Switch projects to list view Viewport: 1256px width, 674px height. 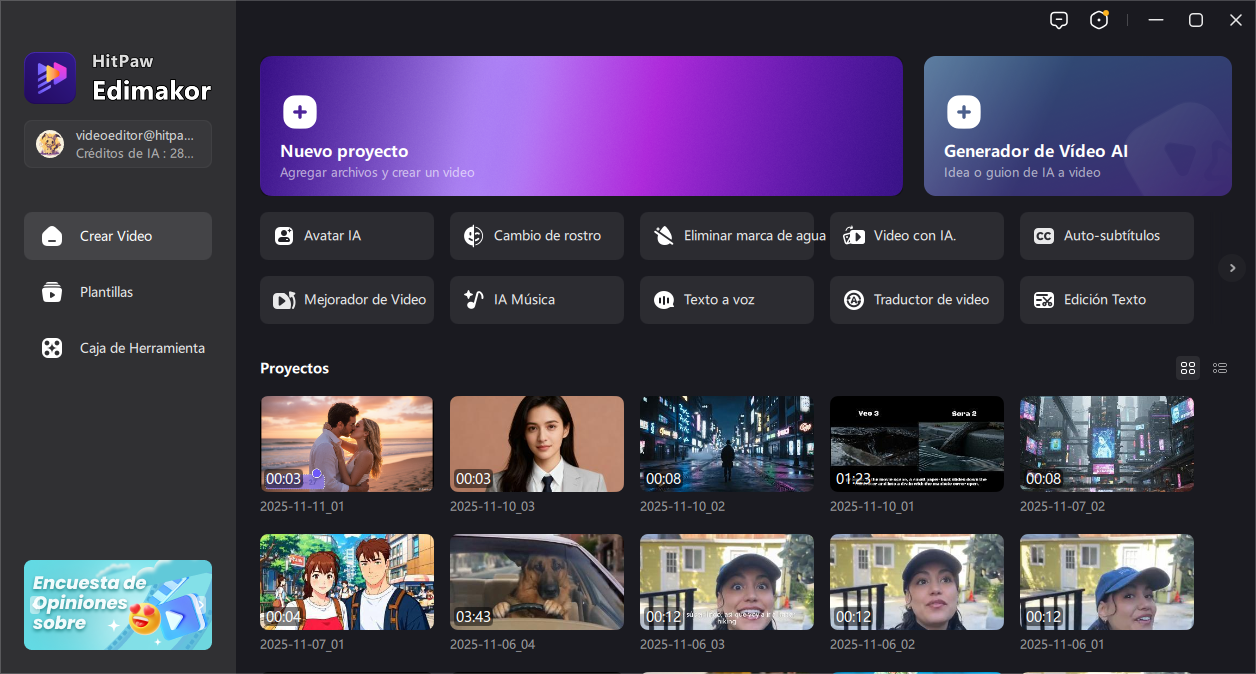pyautogui.click(x=1220, y=368)
